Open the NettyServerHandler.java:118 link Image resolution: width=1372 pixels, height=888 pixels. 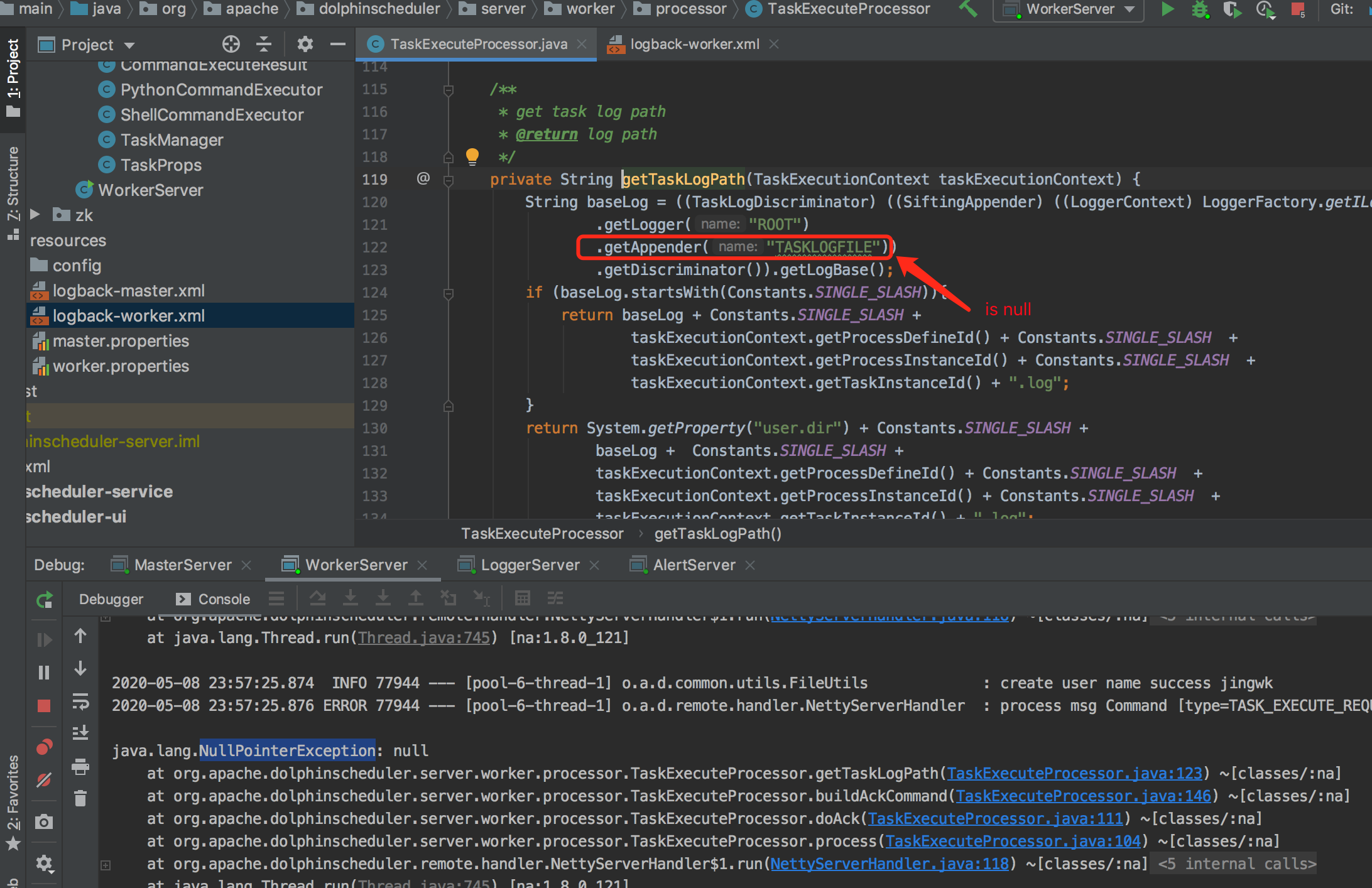point(889,864)
